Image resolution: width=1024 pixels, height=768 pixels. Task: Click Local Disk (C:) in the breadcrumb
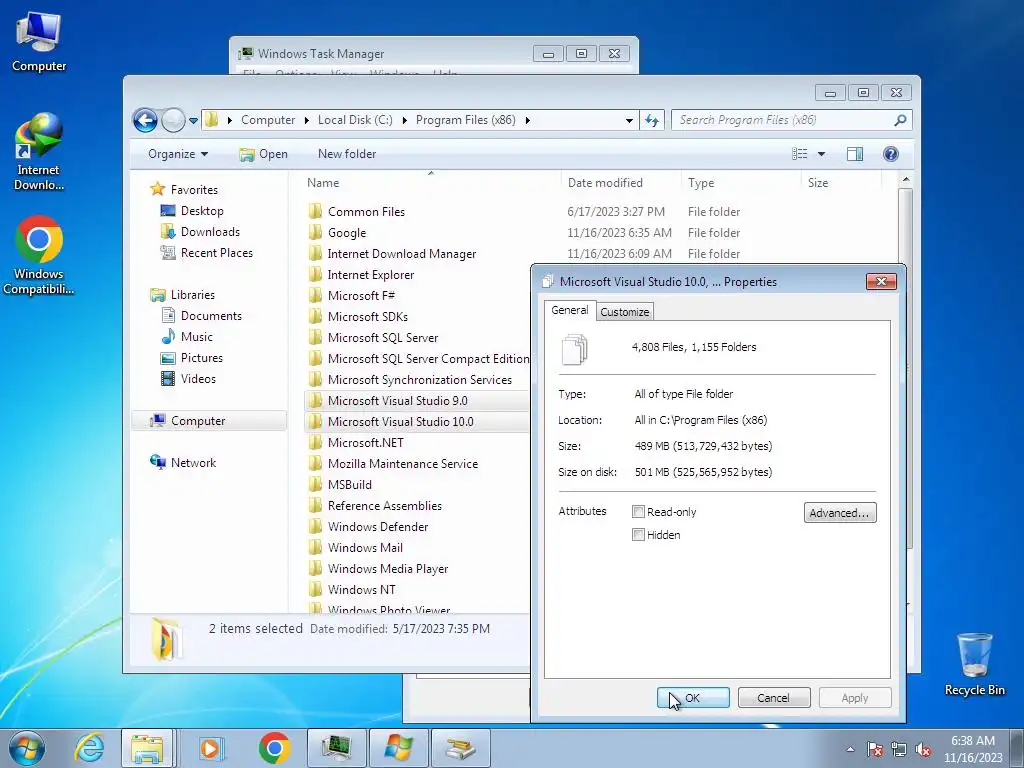pos(355,120)
